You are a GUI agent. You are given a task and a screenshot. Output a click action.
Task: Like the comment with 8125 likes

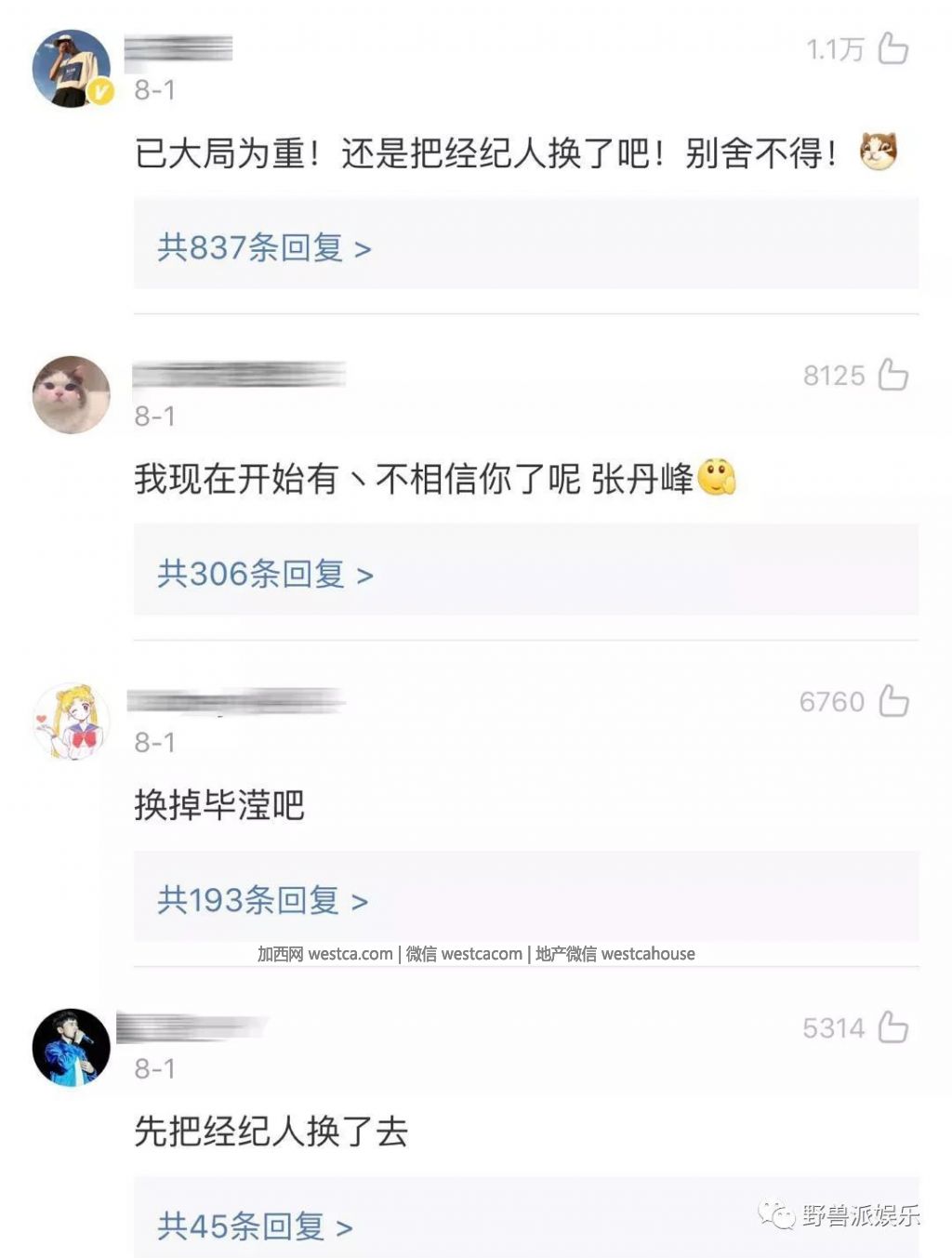[892, 375]
